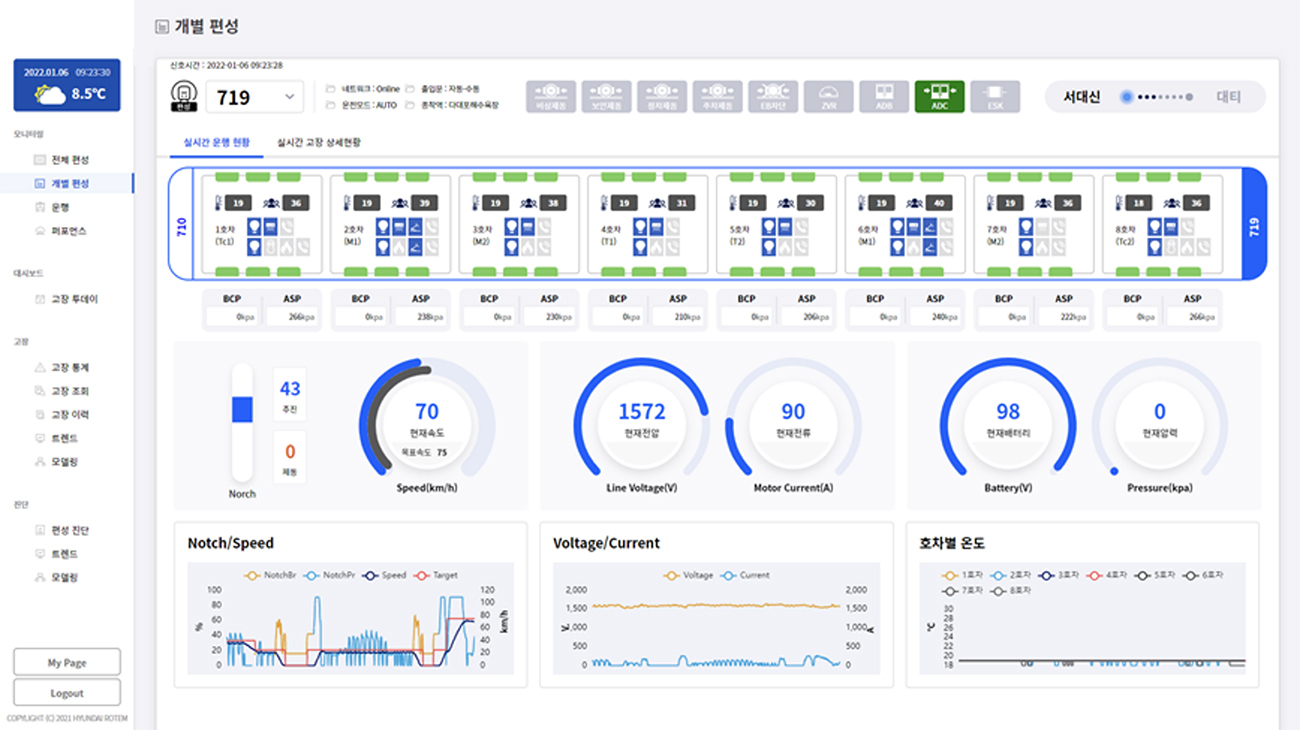Click the ESK status icon
The width and height of the screenshot is (1300, 730).
[x=995, y=97]
